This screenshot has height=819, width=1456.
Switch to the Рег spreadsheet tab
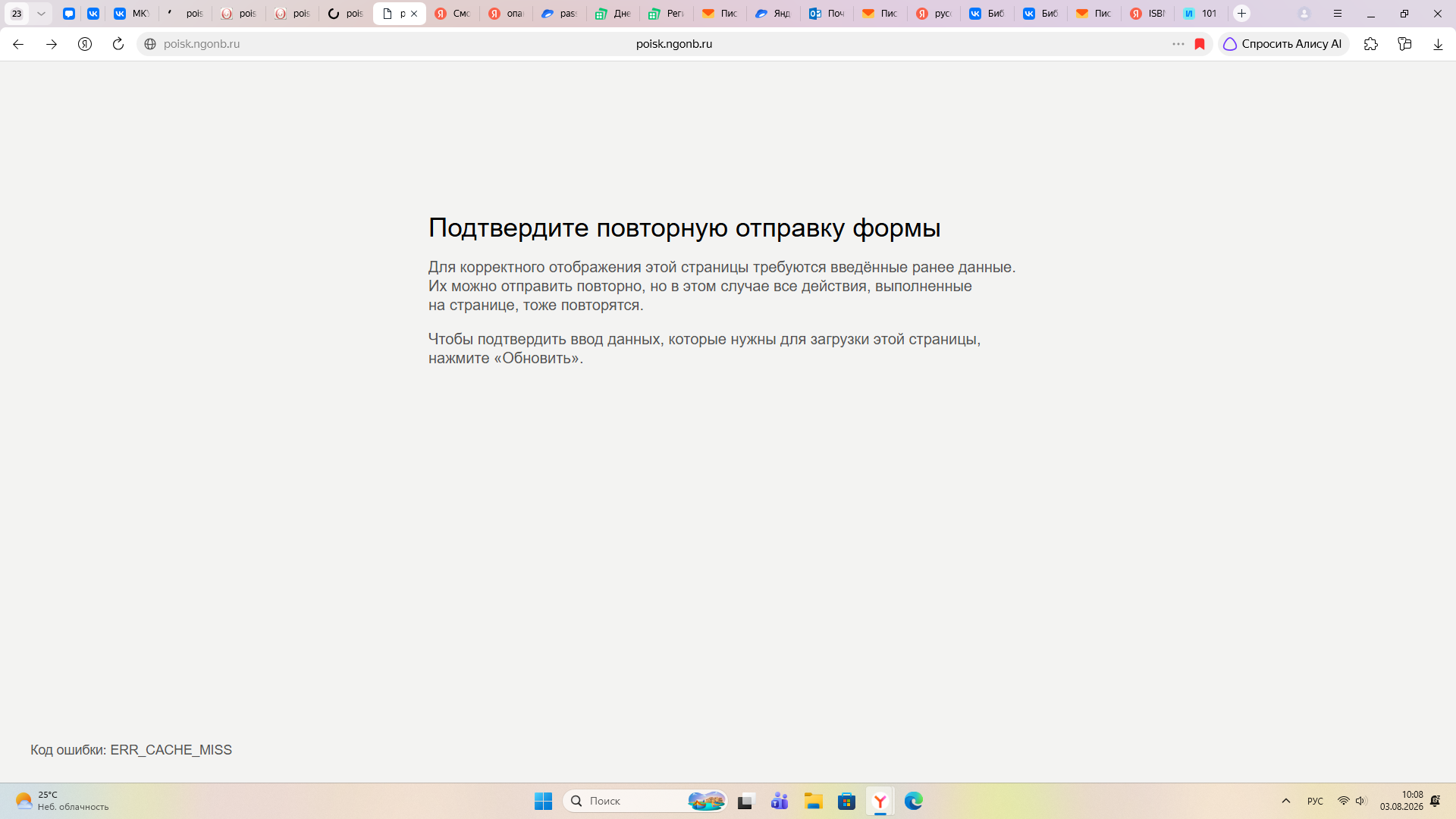(x=667, y=14)
